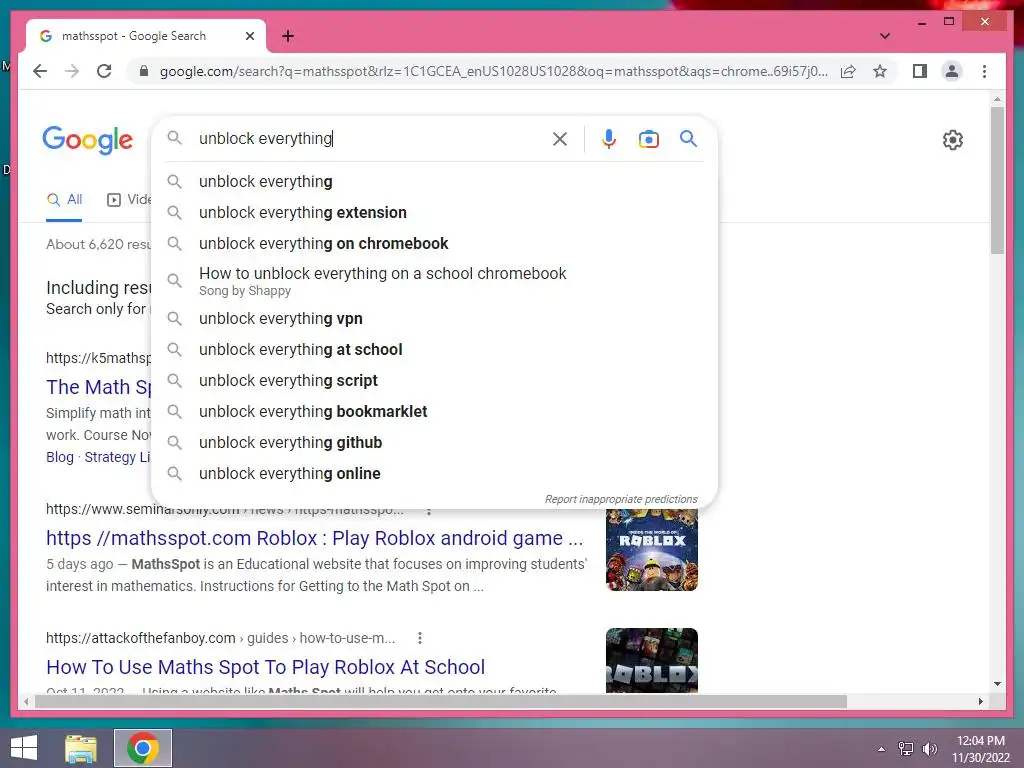This screenshot has width=1024, height=768.
Task: Open Chrome three-dot menu
Action: tap(984, 71)
